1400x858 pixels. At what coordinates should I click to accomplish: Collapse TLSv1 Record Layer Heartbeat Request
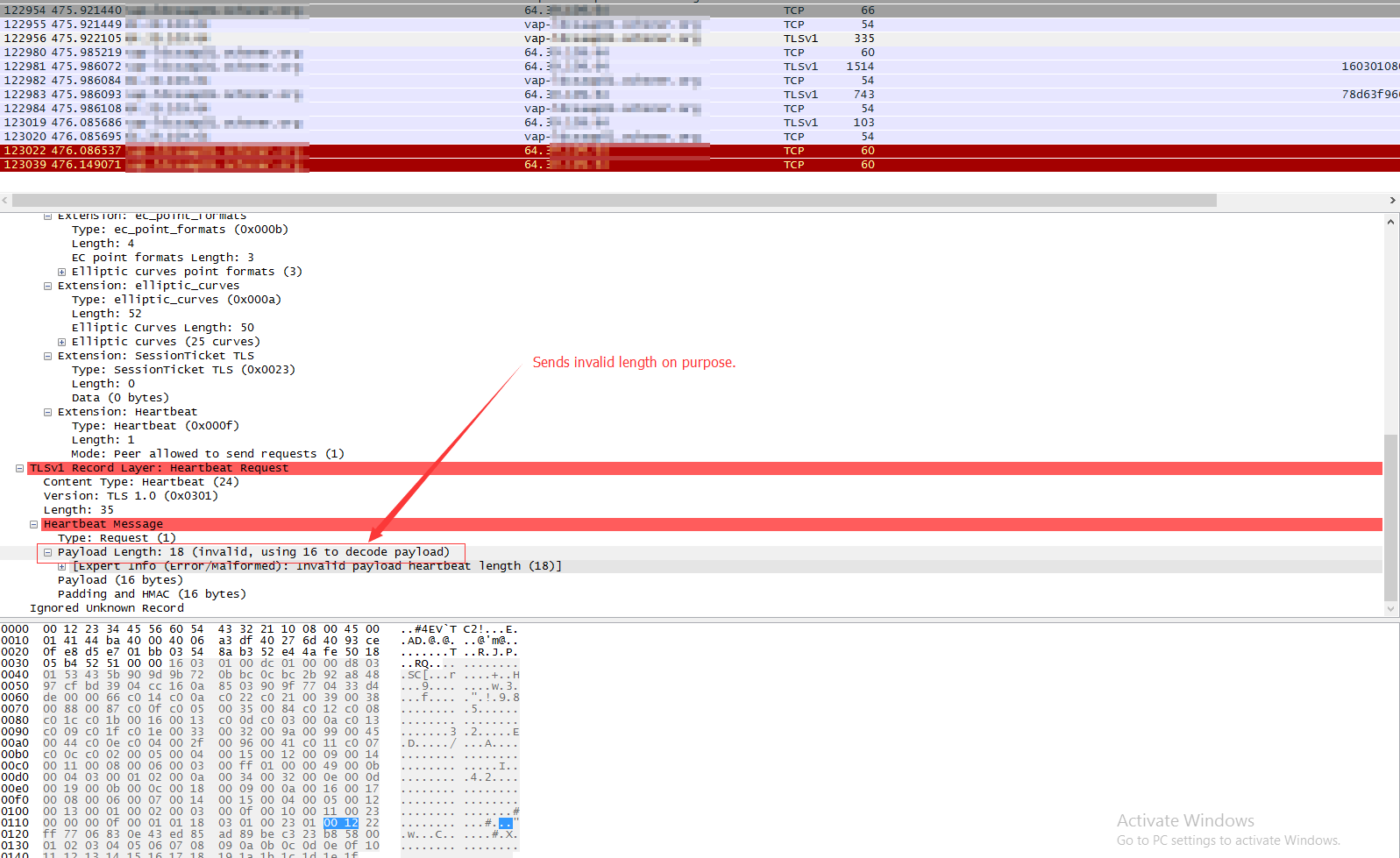19,468
